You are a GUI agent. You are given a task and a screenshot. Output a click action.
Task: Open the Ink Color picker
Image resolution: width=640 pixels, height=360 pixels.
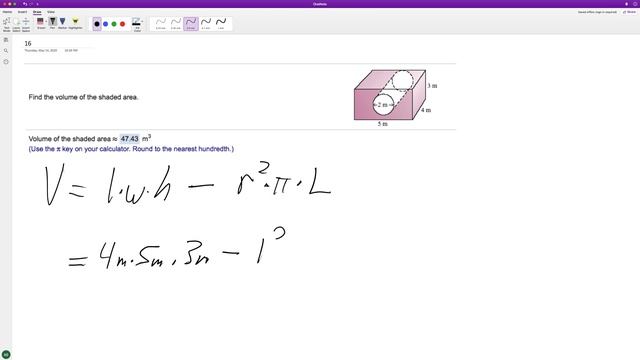click(137, 24)
